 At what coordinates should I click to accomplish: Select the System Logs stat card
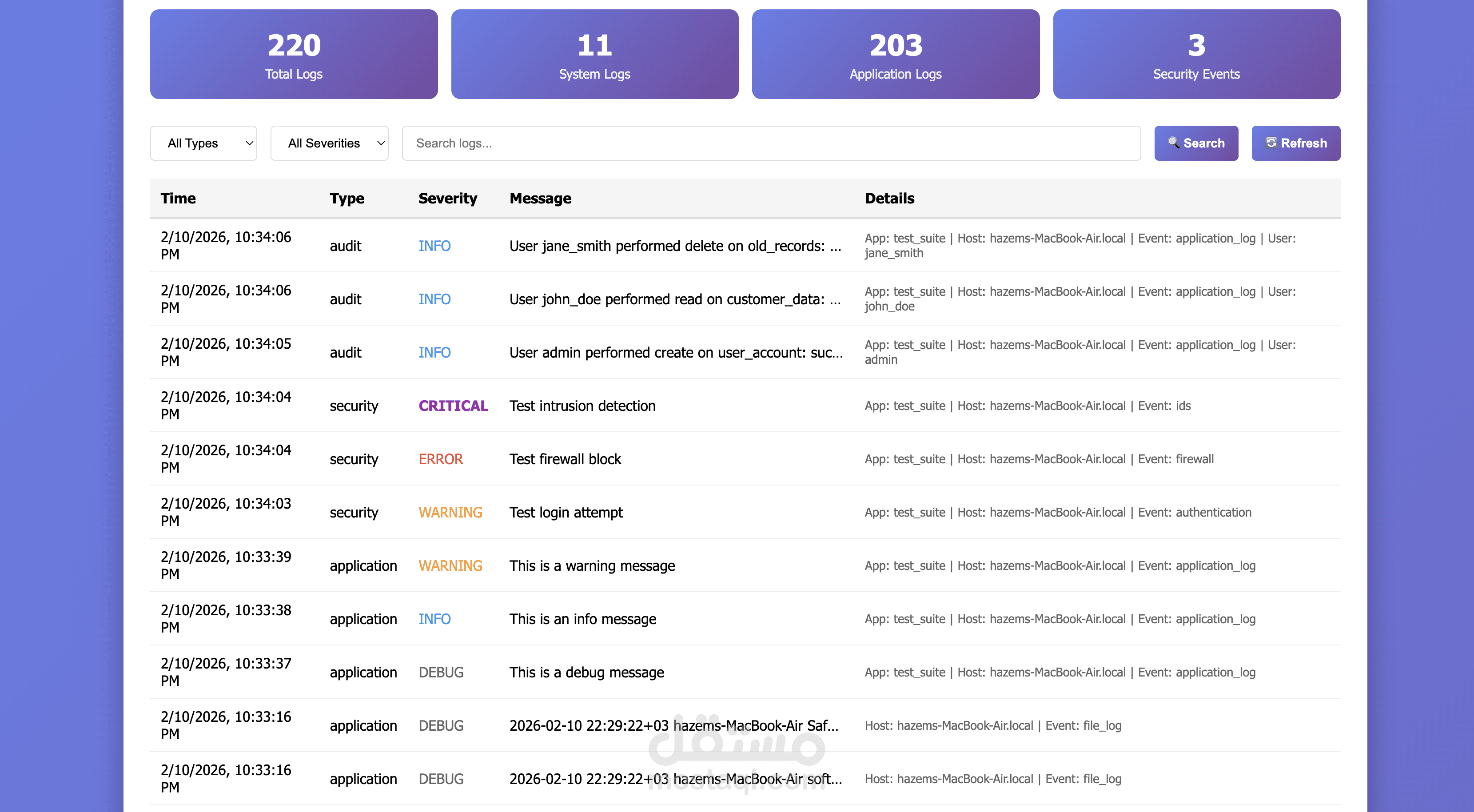click(x=594, y=54)
